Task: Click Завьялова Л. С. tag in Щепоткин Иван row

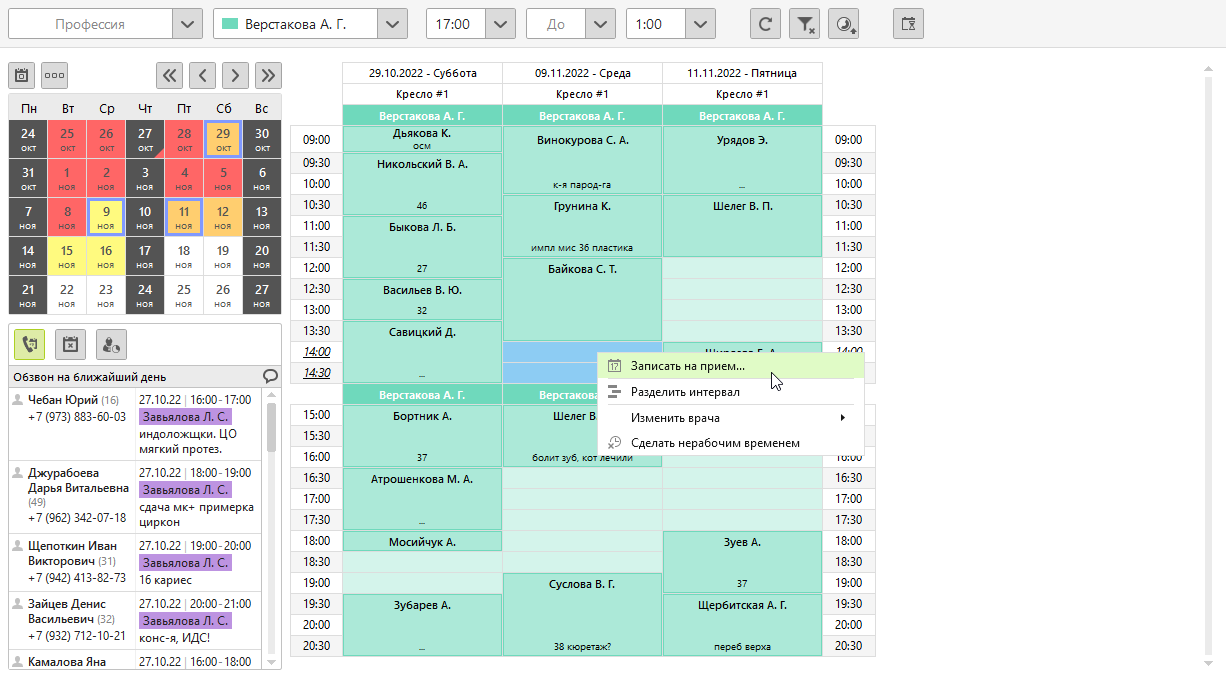Action: 185,563
